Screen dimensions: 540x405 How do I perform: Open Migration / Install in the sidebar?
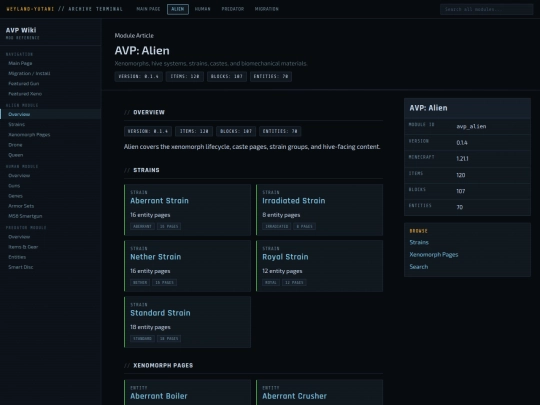click(x=29, y=73)
